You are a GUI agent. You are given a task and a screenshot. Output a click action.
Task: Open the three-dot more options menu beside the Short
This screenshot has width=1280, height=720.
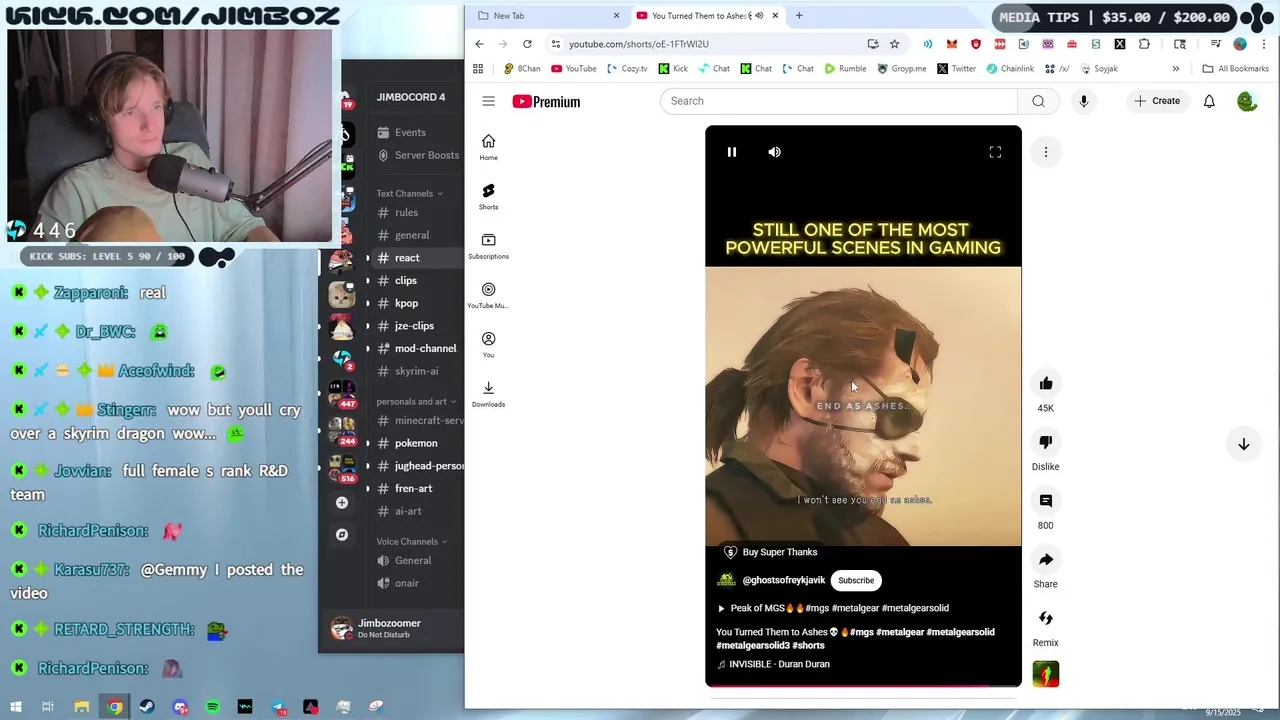tap(1046, 152)
